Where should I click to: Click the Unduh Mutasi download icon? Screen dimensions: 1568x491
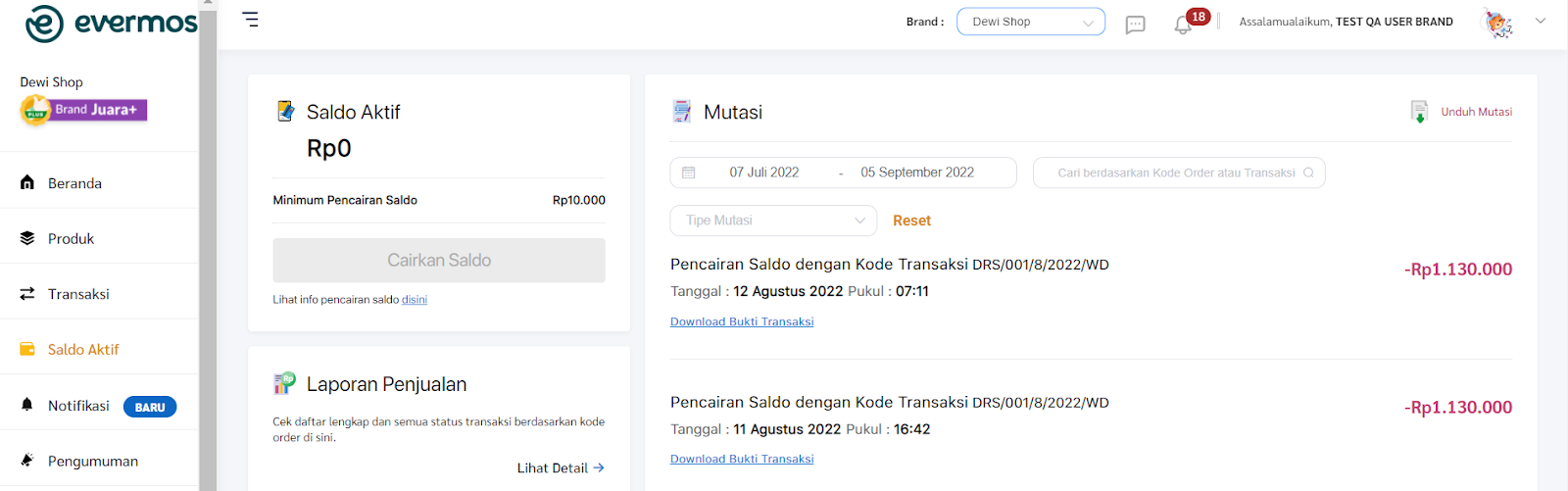(1419, 112)
